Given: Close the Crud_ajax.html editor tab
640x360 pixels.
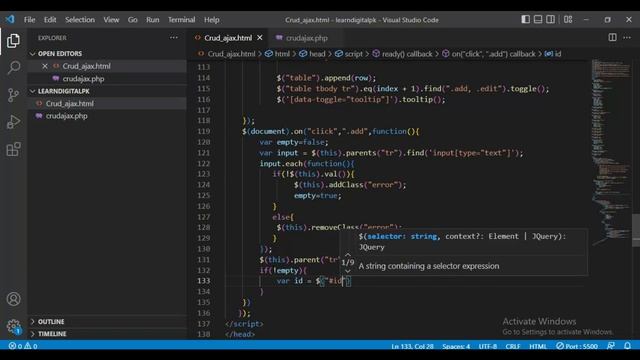Looking at the screenshot, I should click(x=260, y=38).
